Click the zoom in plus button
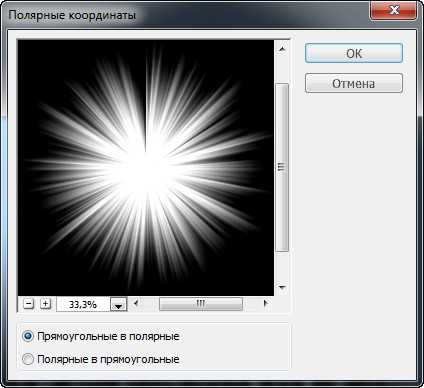Screen dimensions: 424x388 (x=45, y=304)
